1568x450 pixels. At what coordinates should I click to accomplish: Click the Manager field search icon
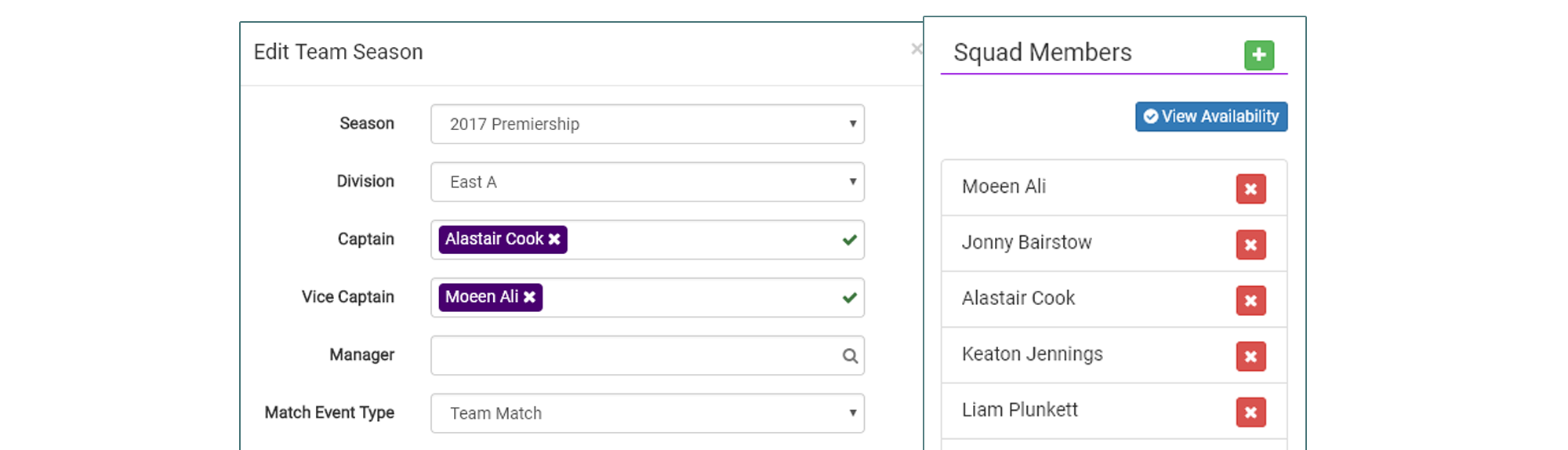click(849, 356)
